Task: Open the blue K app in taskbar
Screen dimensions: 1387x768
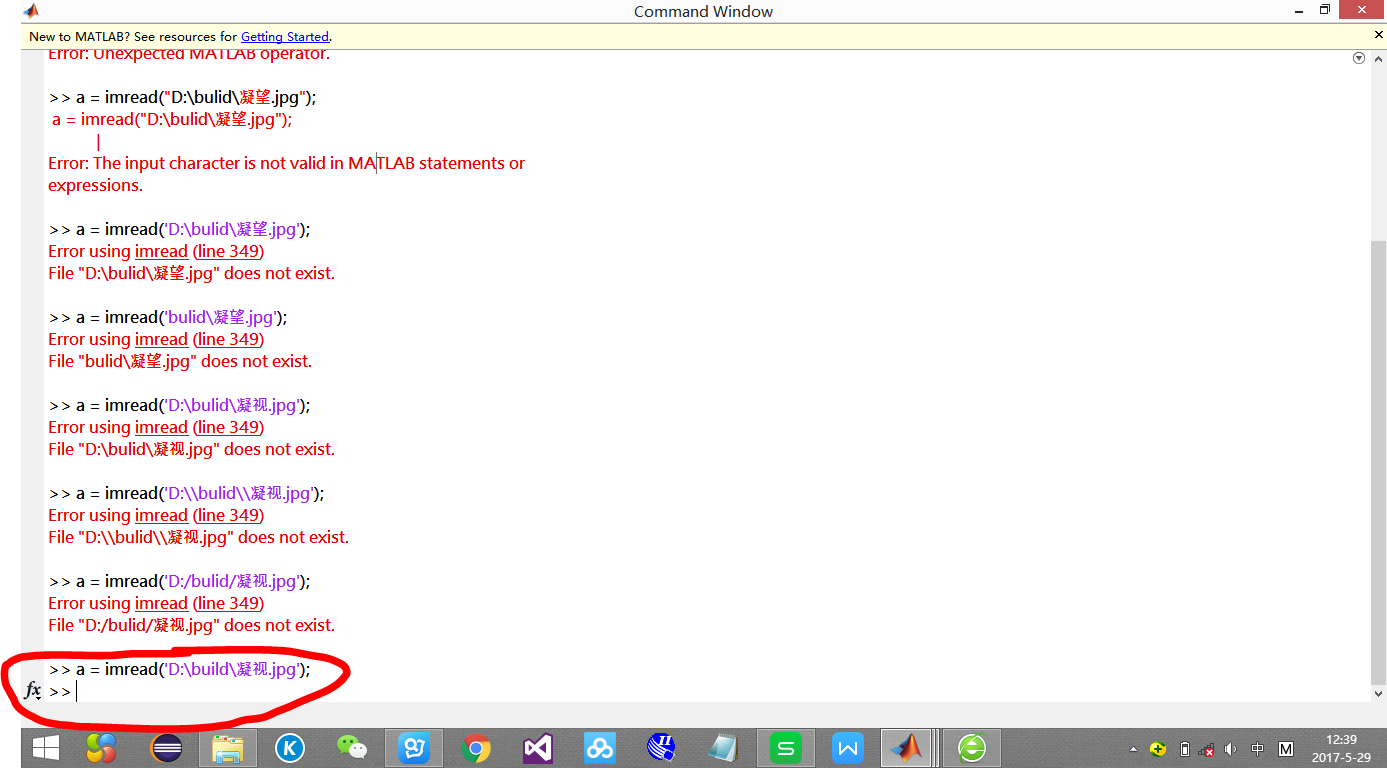Action: (290, 747)
